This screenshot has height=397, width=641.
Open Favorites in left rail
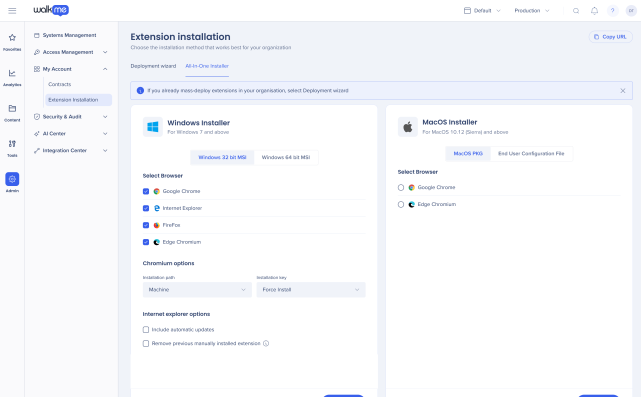[x=12, y=42]
